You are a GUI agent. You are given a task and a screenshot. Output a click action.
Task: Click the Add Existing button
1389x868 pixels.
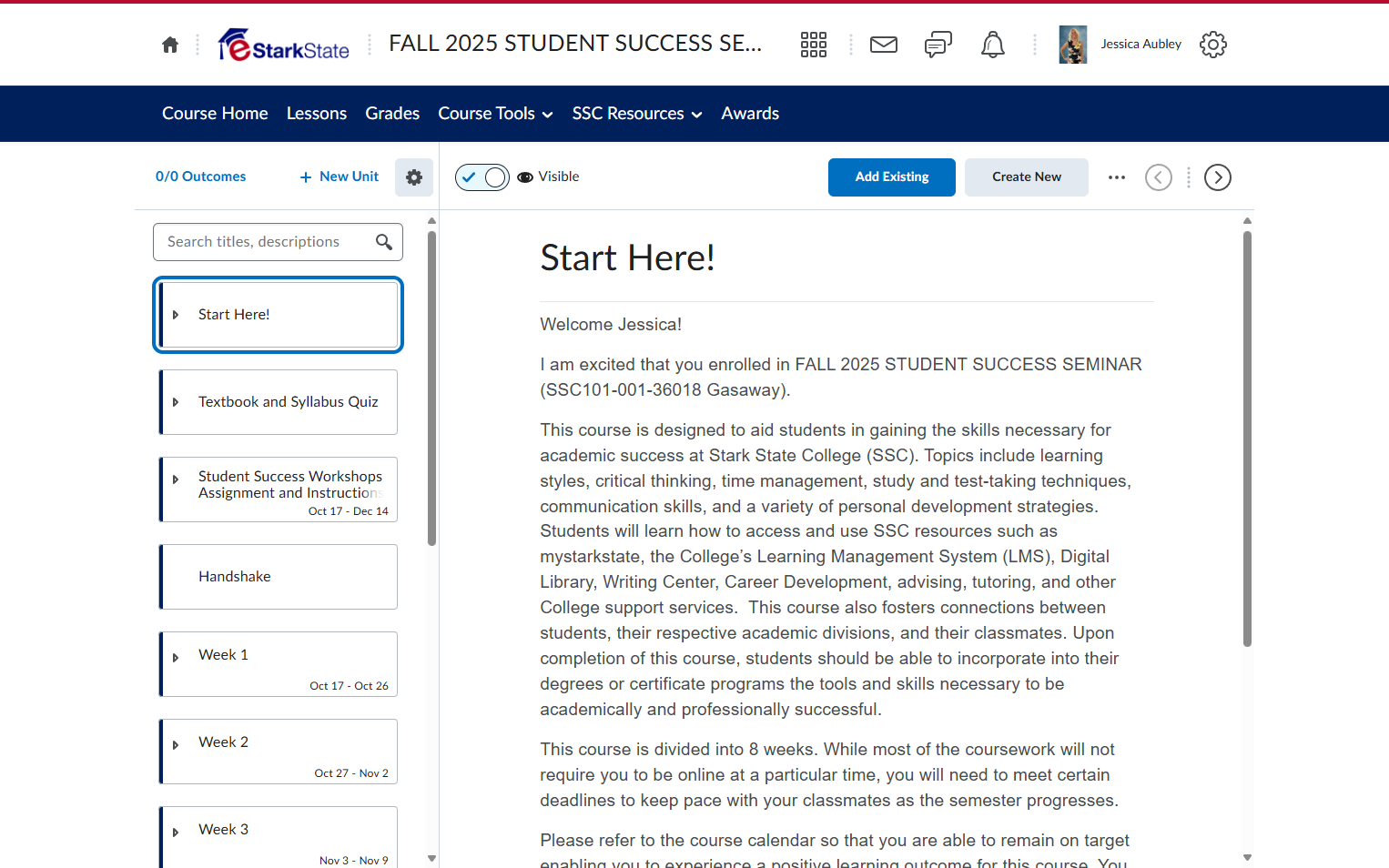tap(892, 177)
